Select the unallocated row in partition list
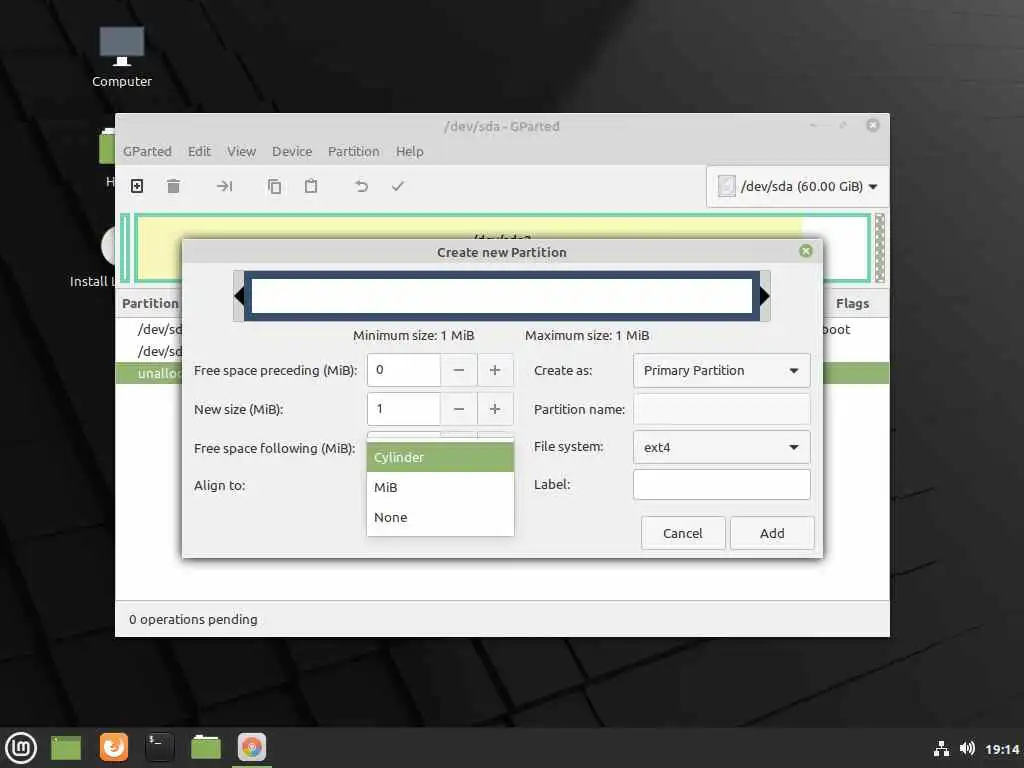 coord(149,374)
